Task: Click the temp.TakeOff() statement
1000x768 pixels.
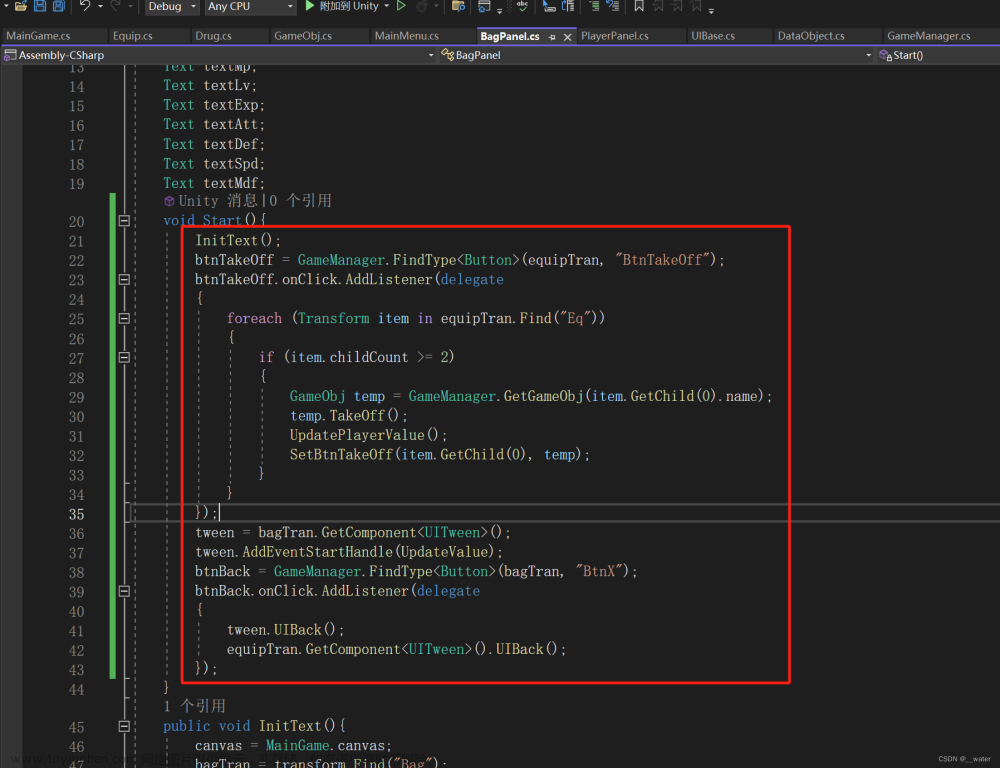Action: [x=348, y=416]
